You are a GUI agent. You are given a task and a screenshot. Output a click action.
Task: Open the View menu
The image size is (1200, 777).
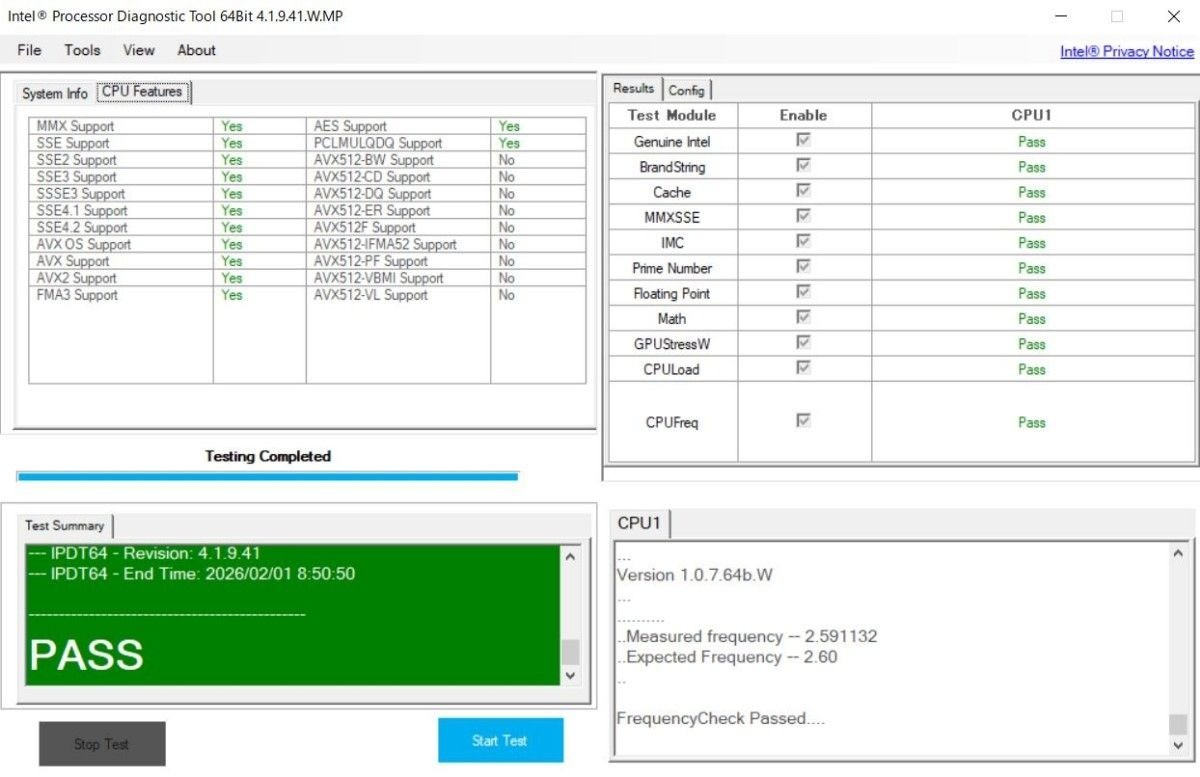tap(139, 50)
